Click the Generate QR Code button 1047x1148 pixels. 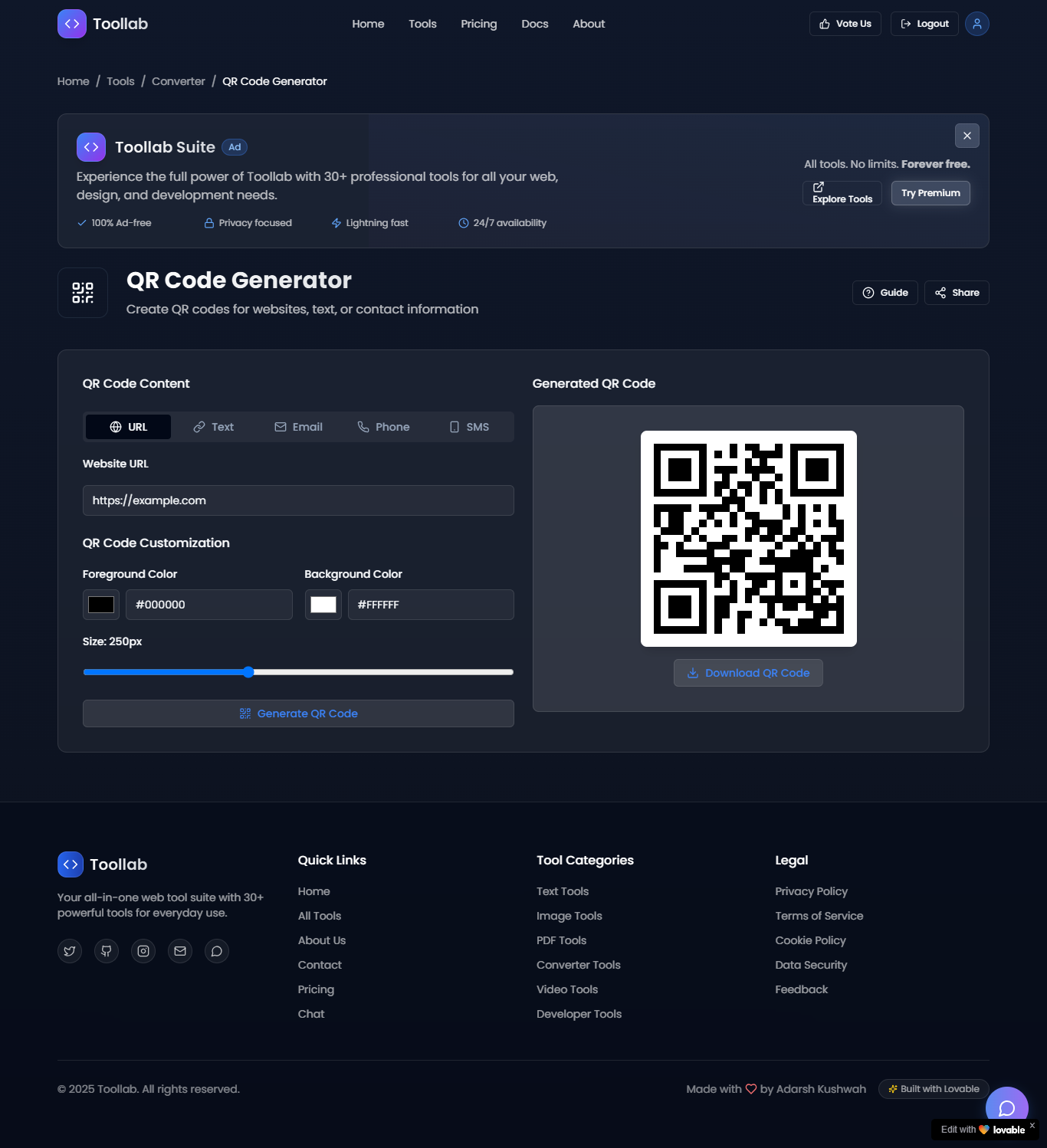coord(298,713)
